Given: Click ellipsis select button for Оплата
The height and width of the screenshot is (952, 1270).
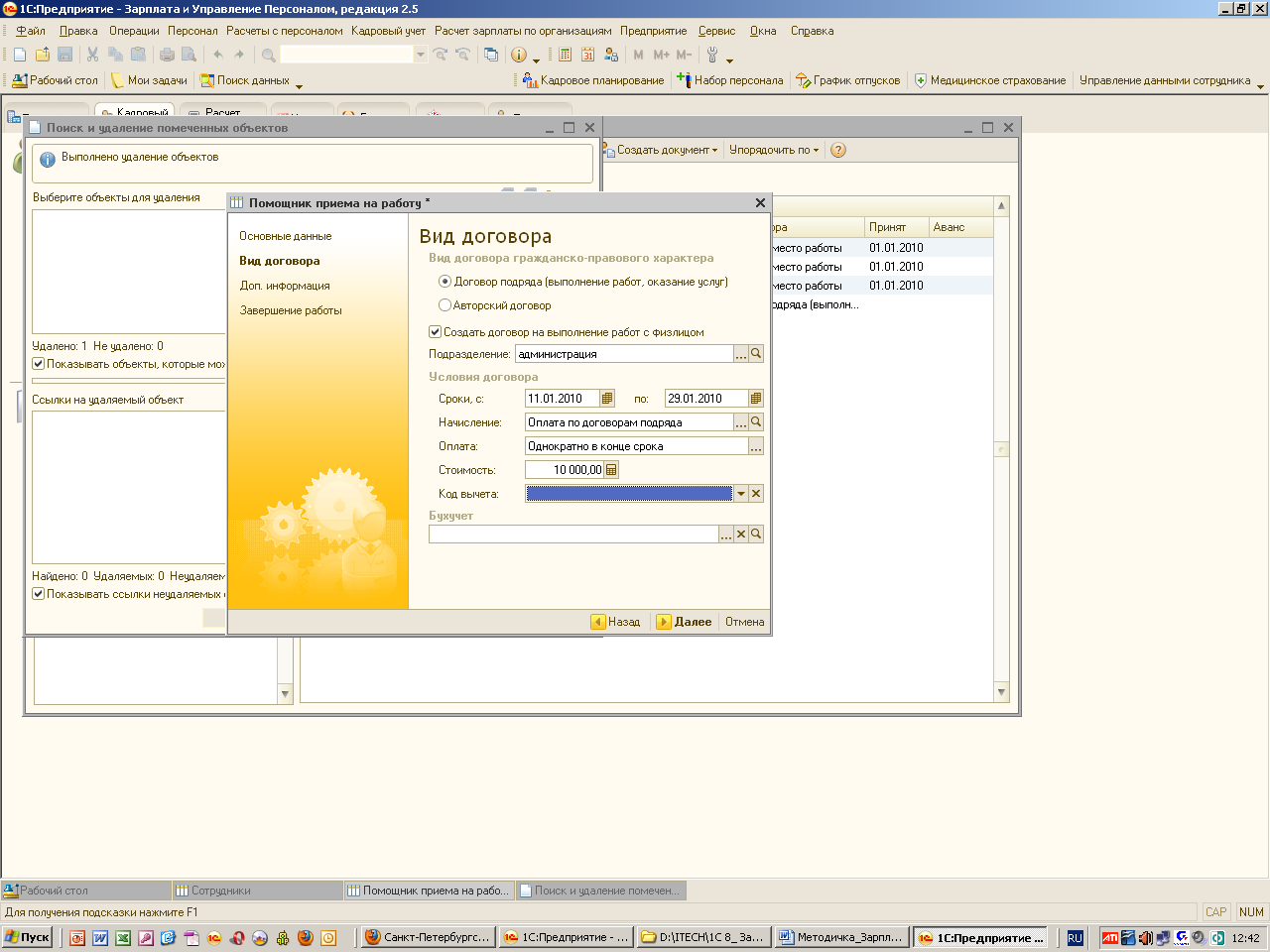Looking at the screenshot, I should pyautogui.click(x=756, y=446).
